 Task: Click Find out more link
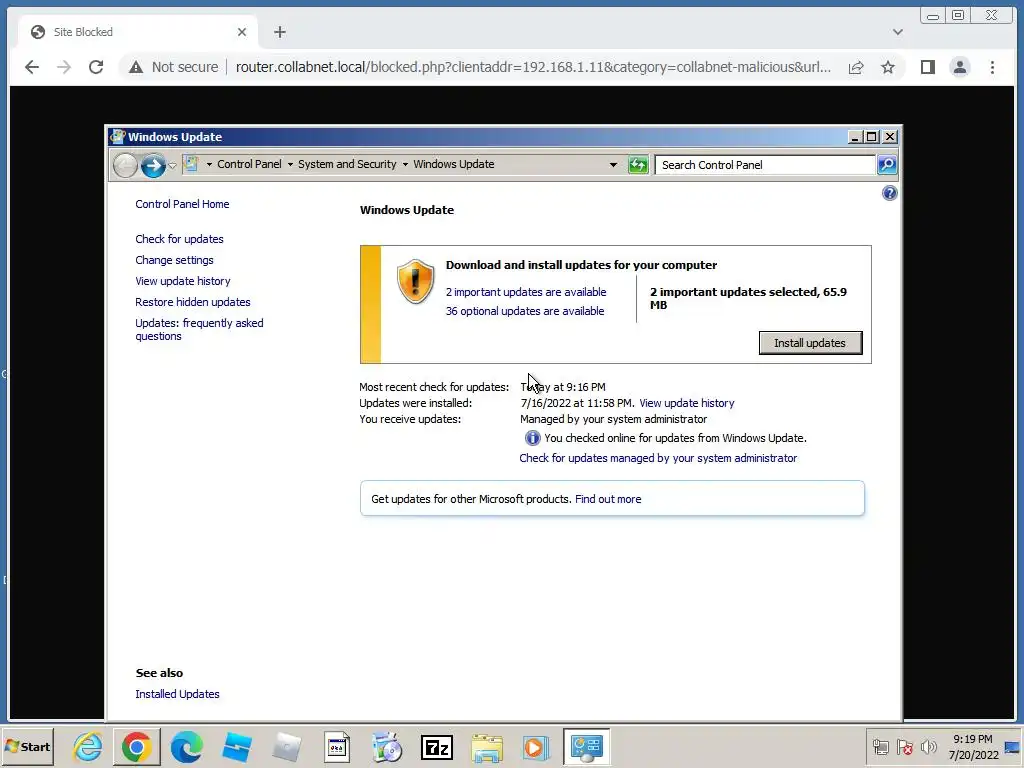[x=608, y=499]
